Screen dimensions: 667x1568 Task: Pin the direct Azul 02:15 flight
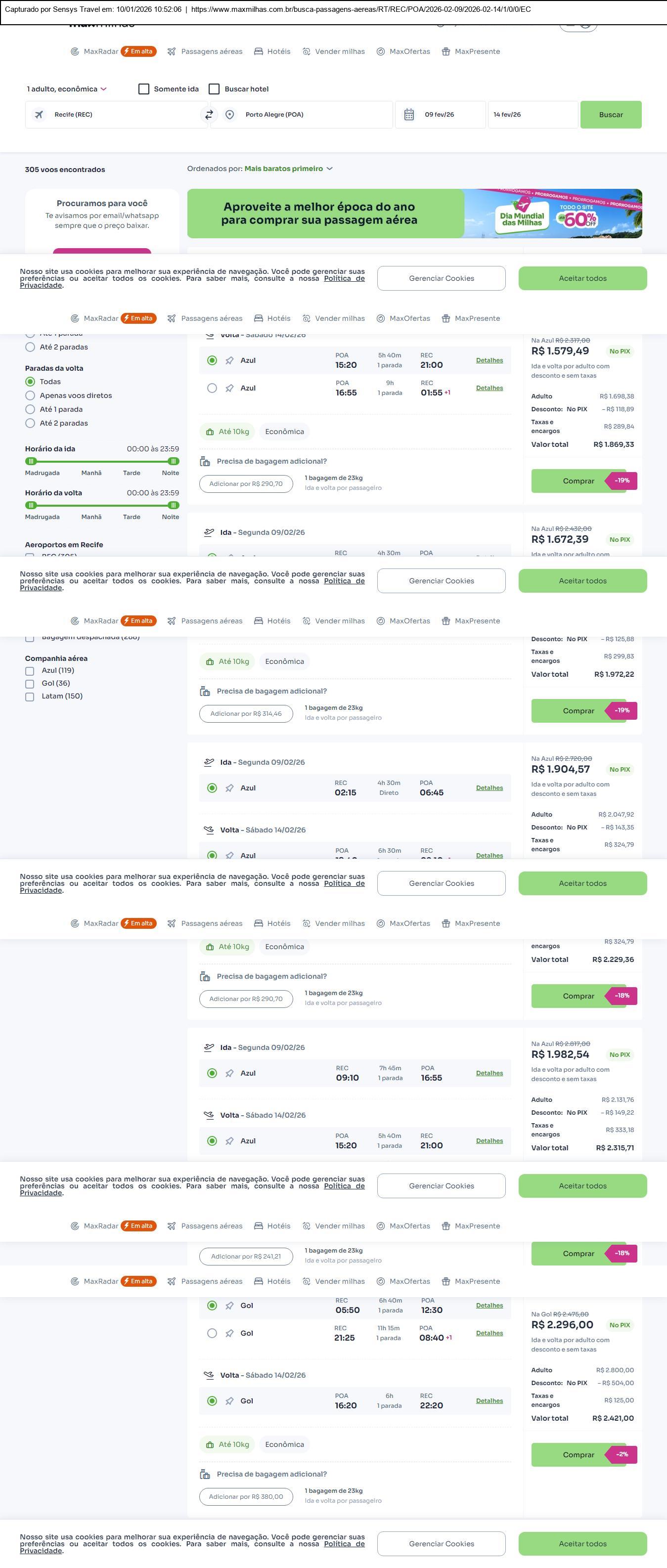229,788
